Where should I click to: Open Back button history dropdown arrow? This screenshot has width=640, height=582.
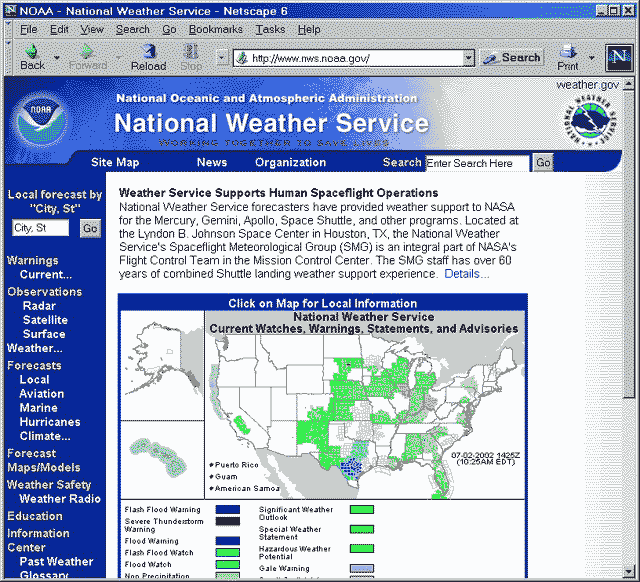tap(57, 58)
